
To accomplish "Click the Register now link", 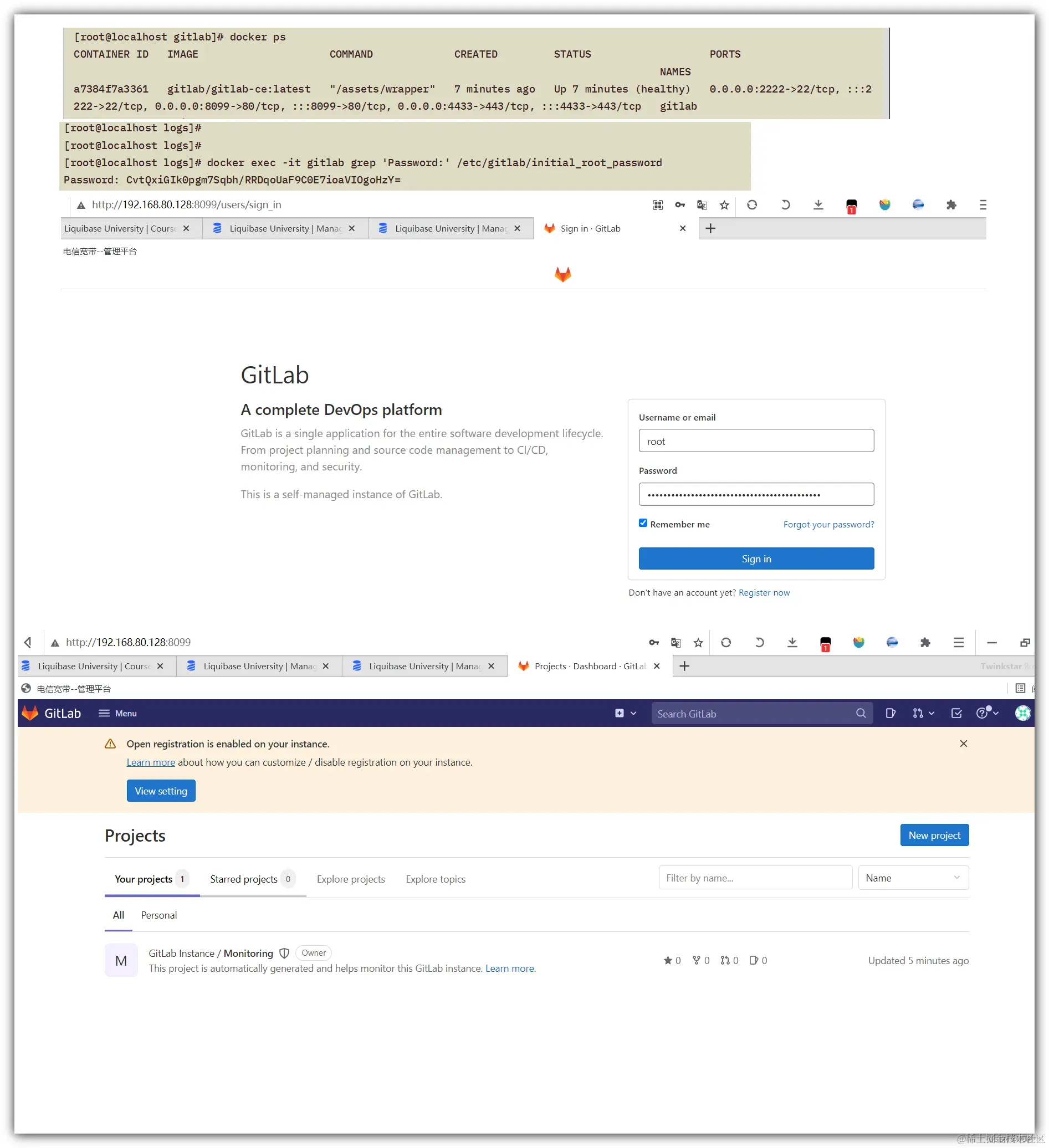I will 764,593.
